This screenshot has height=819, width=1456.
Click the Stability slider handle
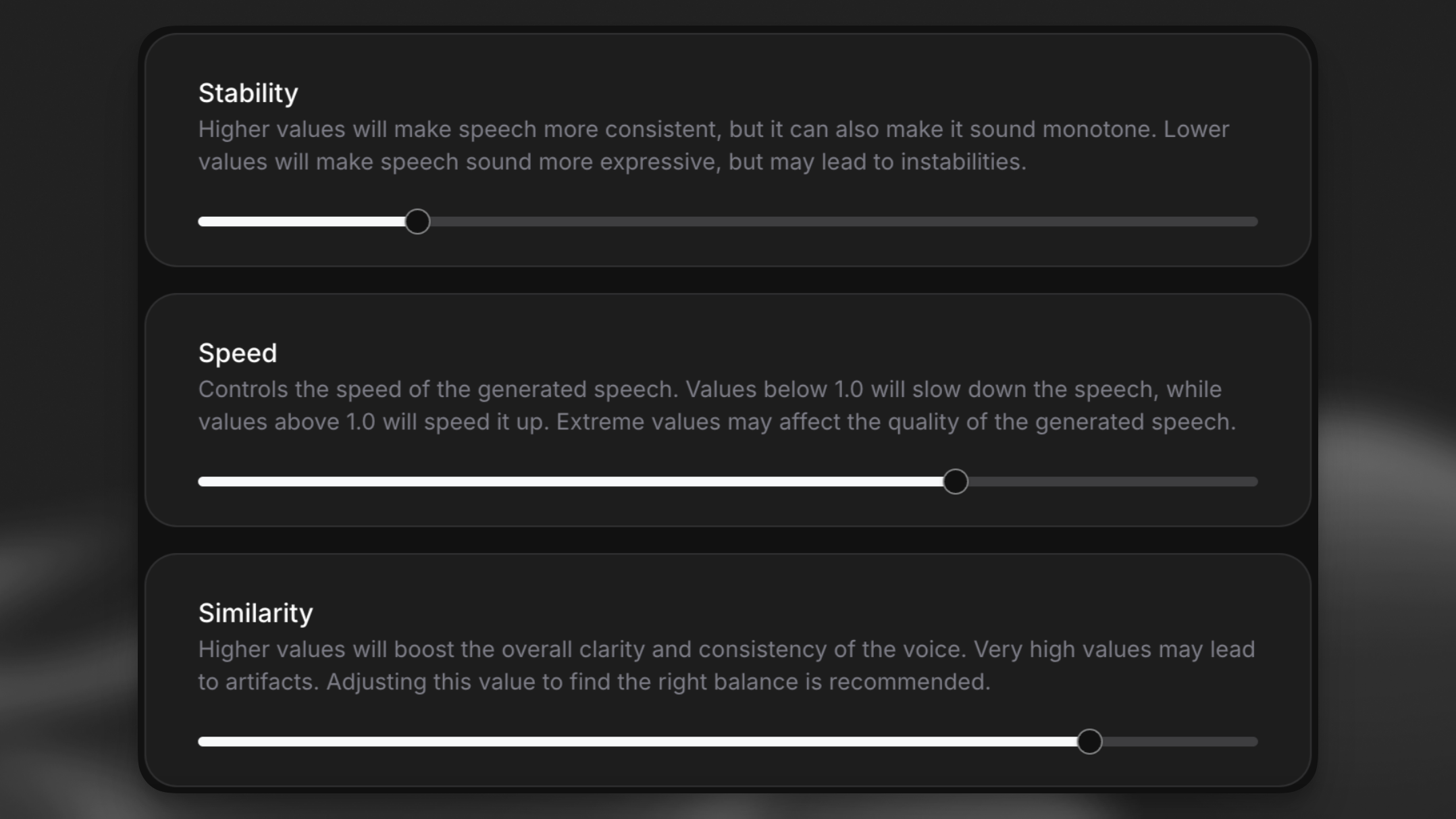click(418, 221)
